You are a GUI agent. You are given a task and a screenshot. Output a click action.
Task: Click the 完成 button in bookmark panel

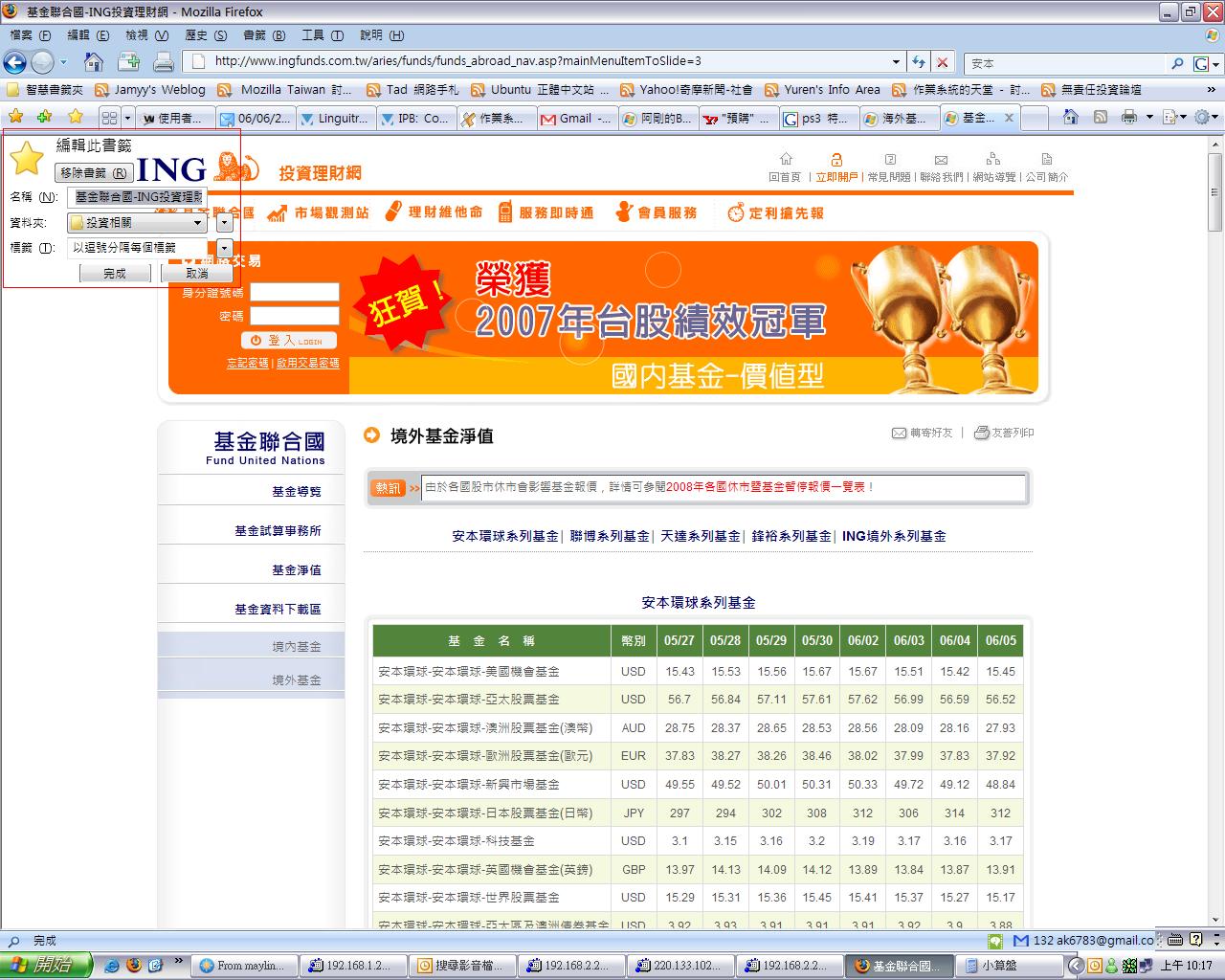[x=115, y=273]
